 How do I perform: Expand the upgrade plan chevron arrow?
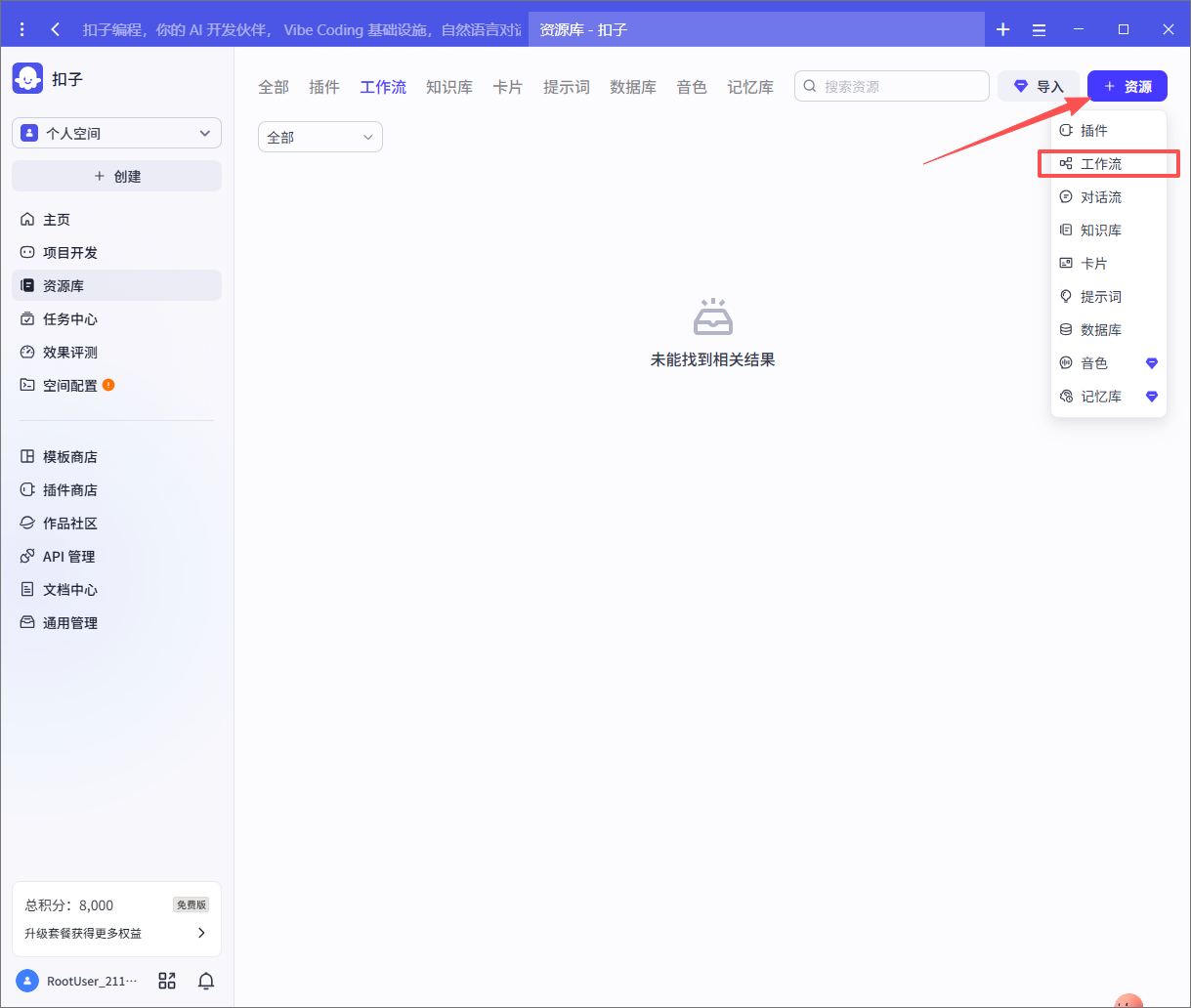pyautogui.click(x=201, y=933)
